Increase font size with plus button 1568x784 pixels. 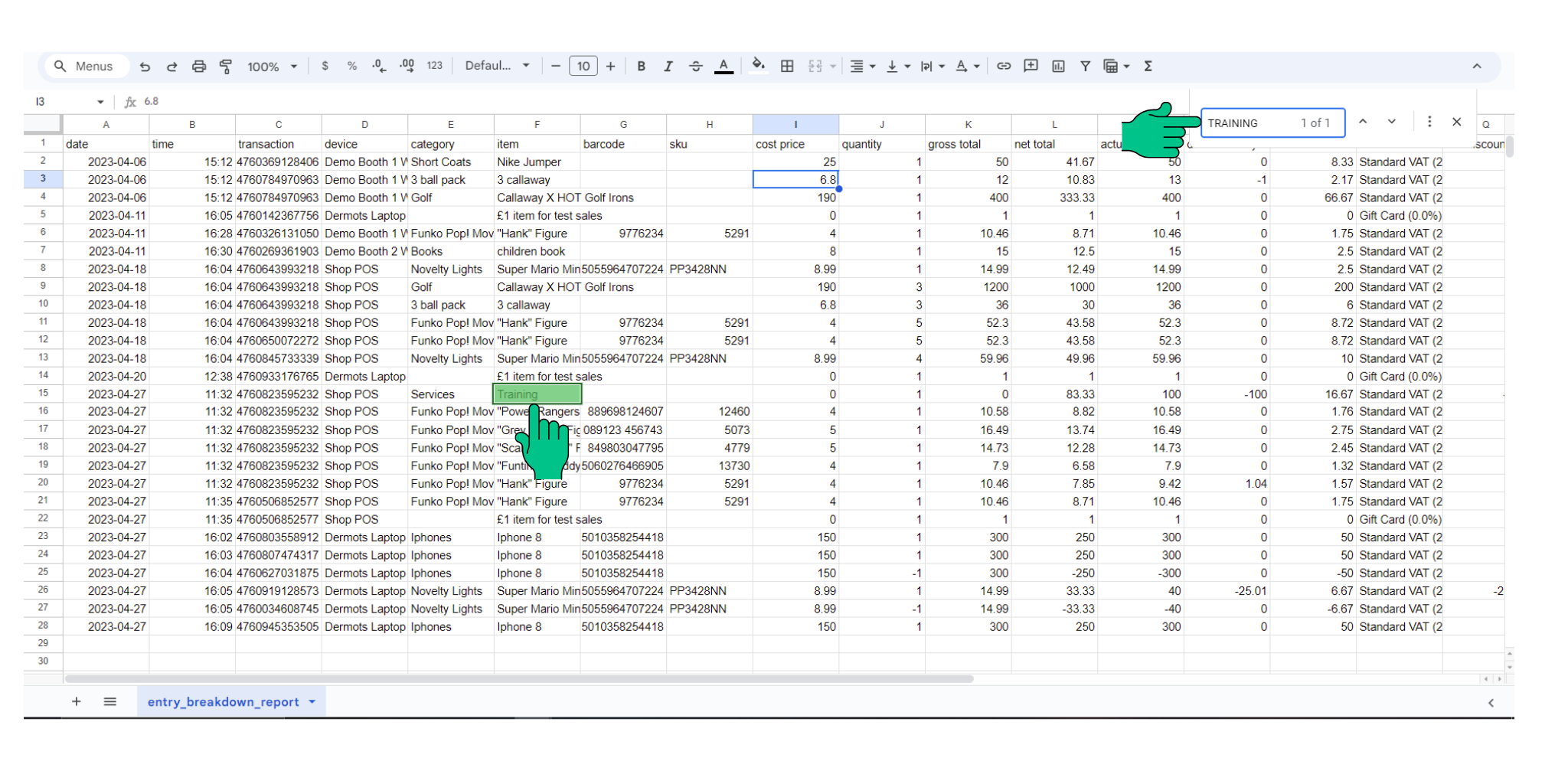pyautogui.click(x=610, y=67)
